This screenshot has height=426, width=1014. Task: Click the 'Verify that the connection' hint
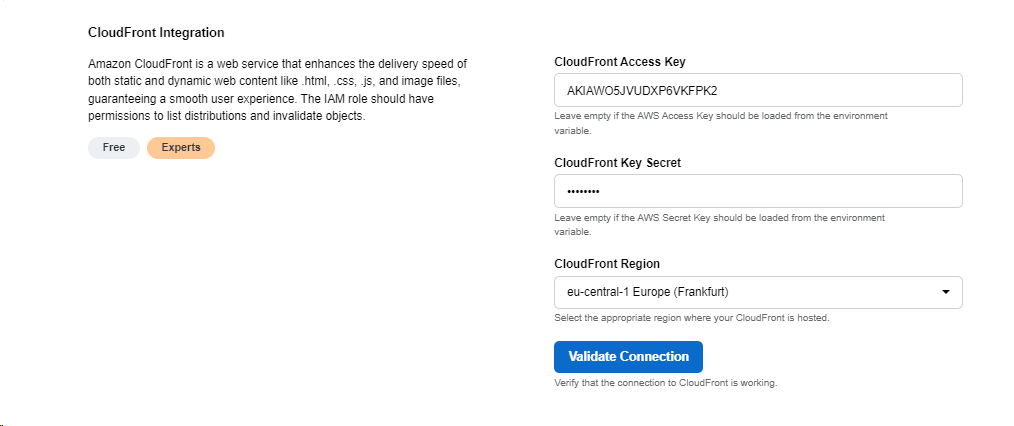click(x=665, y=383)
